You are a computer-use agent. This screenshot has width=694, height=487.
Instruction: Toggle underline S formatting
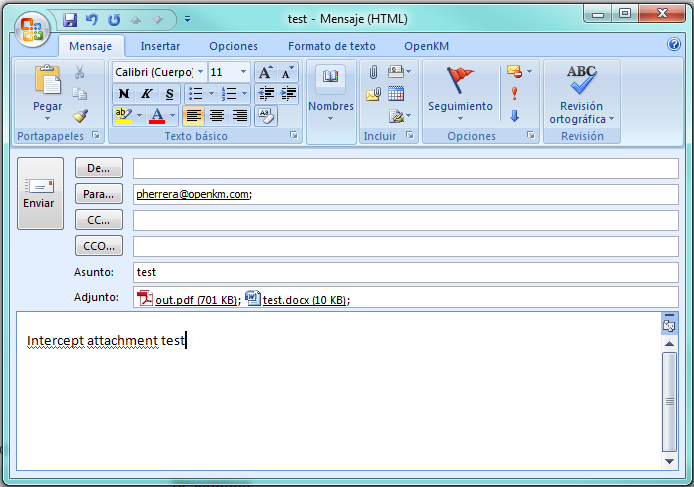(170, 94)
